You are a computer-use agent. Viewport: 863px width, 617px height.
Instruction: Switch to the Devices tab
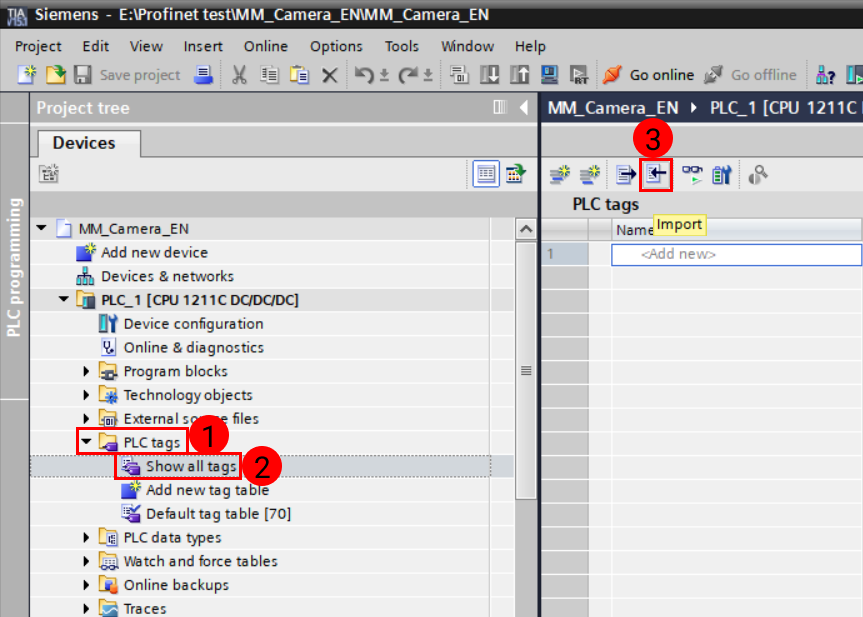click(x=87, y=143)
